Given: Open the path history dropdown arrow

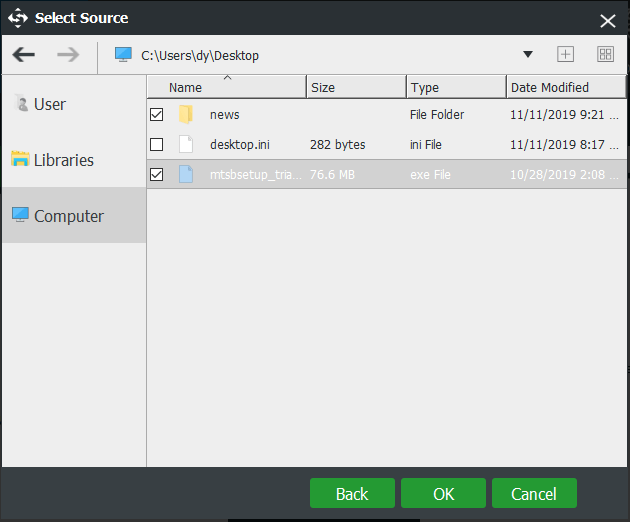Looking at the screenshot, I should [x=528, y=54].
